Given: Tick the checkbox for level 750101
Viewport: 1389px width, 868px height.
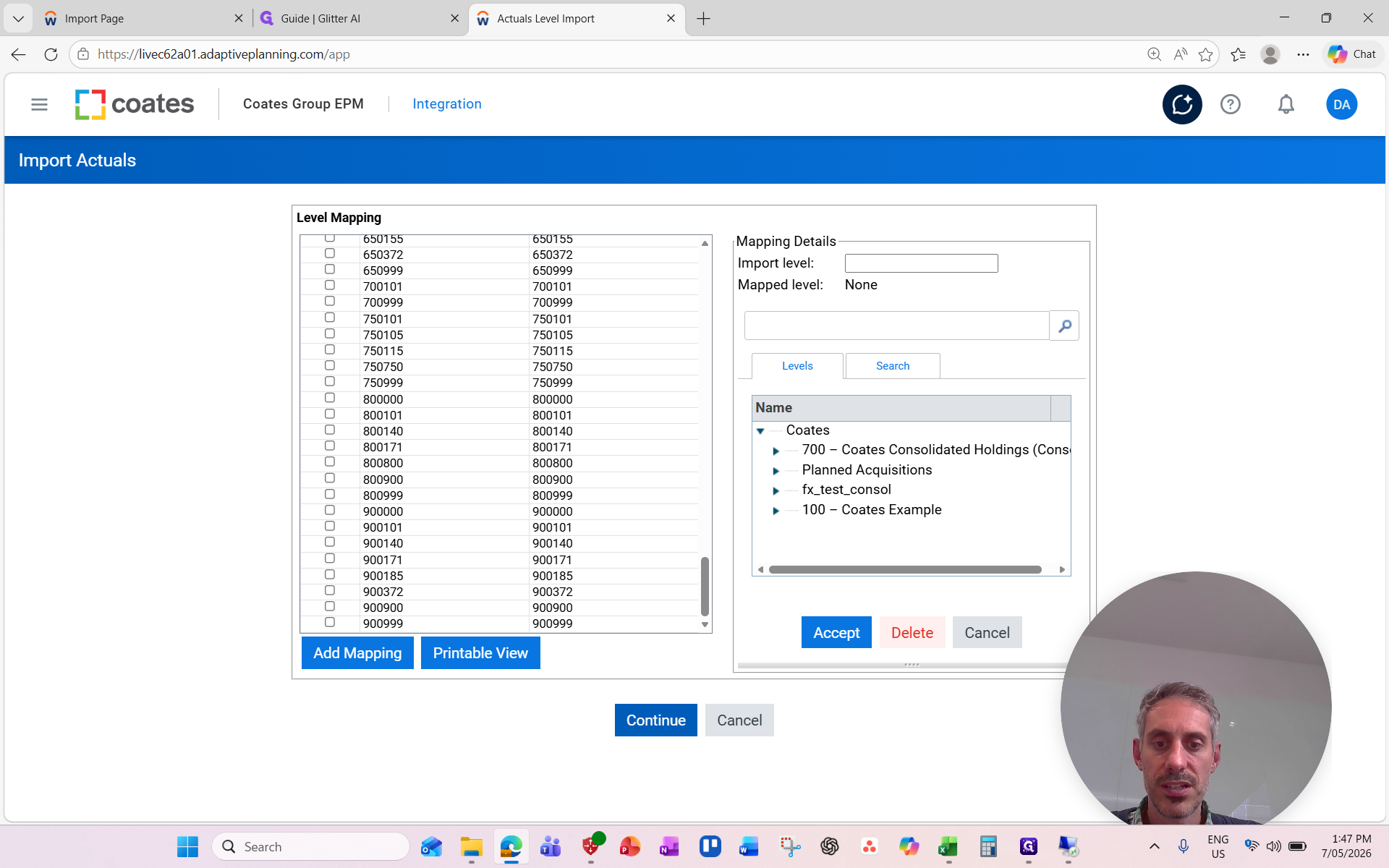Looking at the screenshot, I should tap(330, 318).
